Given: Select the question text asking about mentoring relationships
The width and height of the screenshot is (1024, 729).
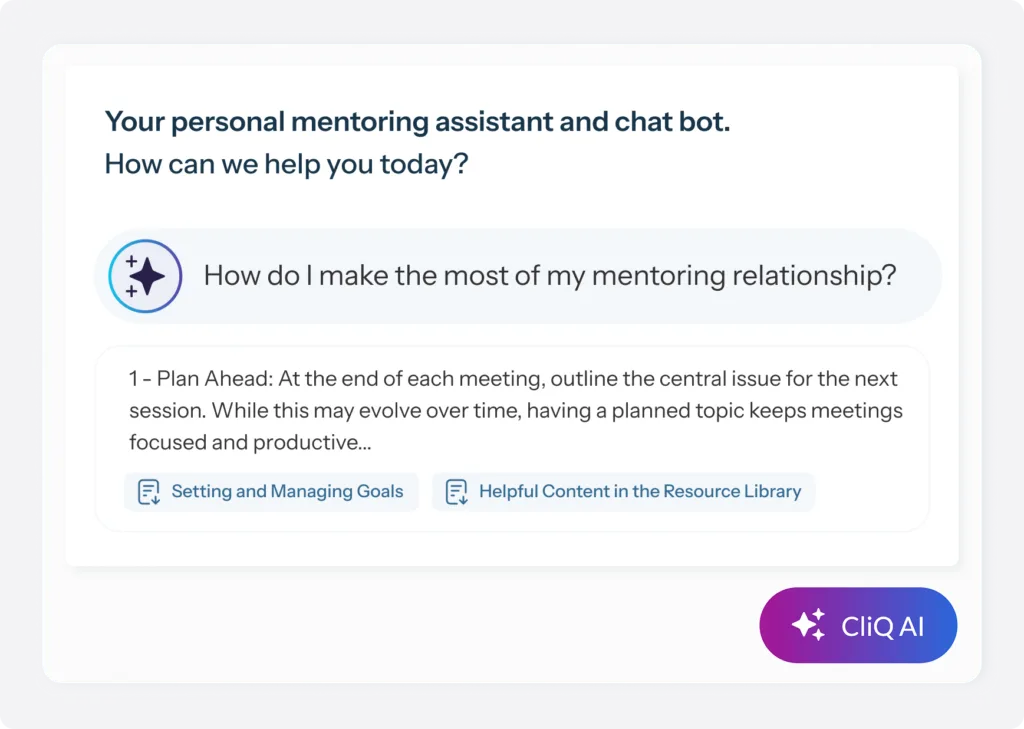Looking at the screenshot, I should click(x=549, y=276).
